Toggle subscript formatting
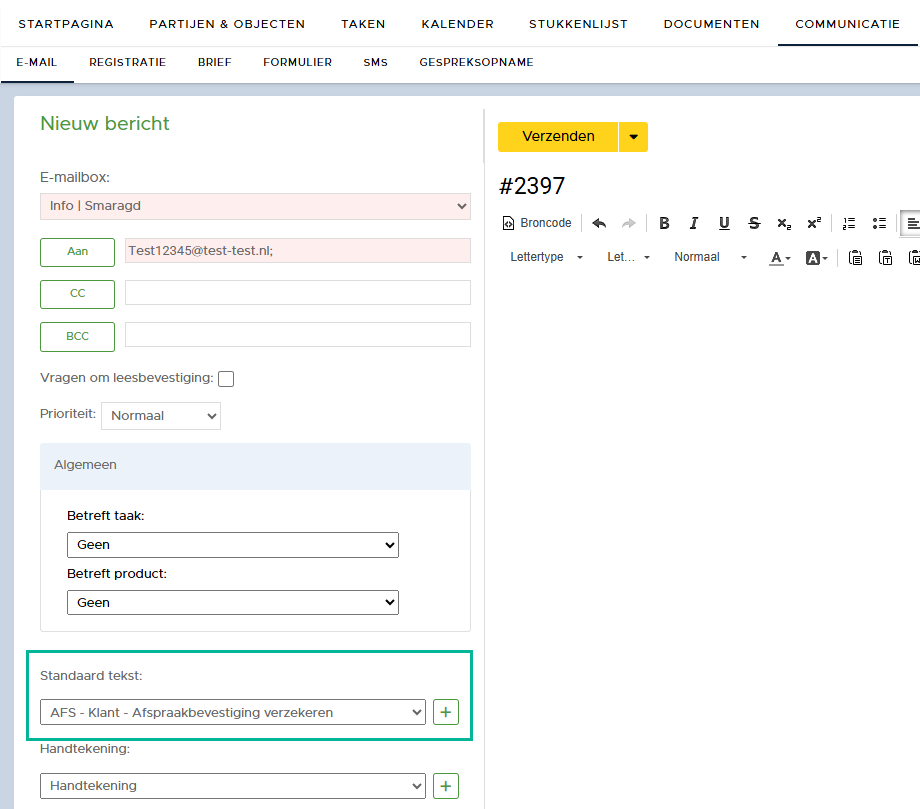 [784, 223]
